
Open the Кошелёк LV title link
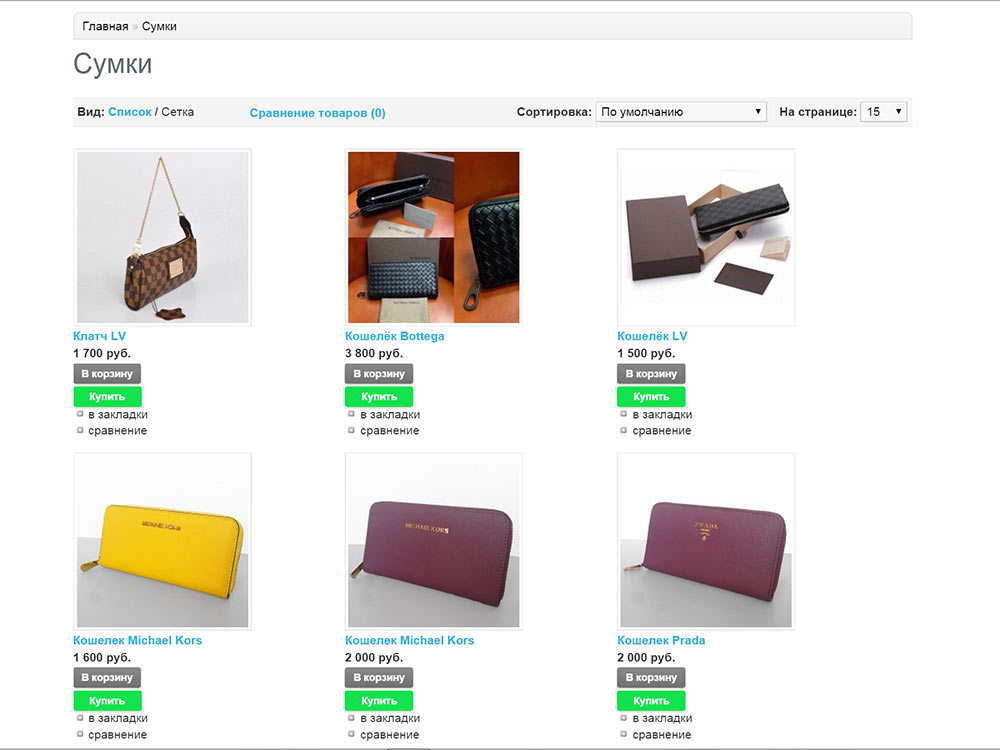pos(652,336)
